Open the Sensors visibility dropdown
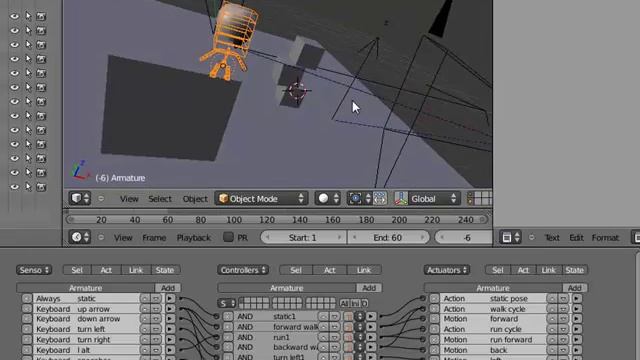The image size is (640, 360). (34, 270)
